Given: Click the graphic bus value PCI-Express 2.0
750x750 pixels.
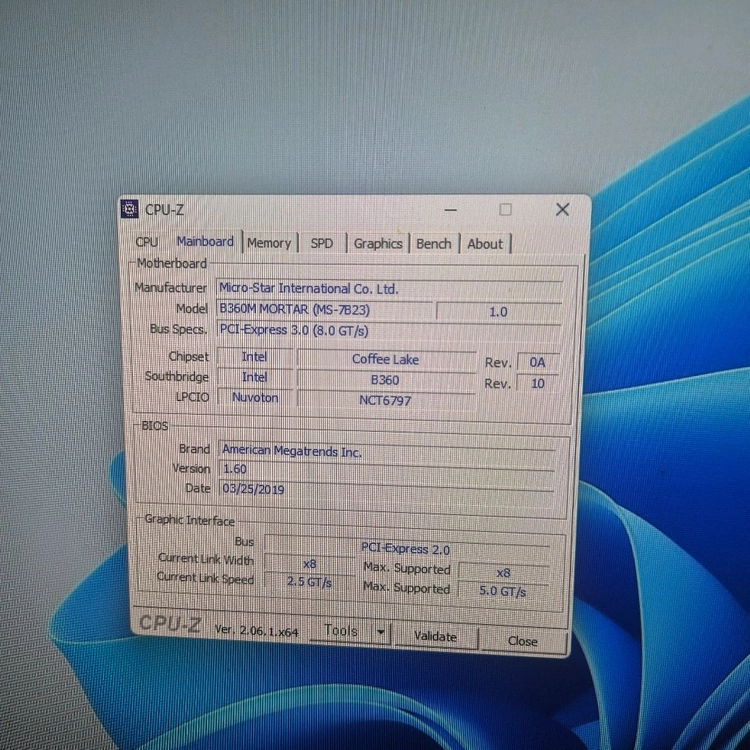Looking at the screenshot, I should coord(406,549).
